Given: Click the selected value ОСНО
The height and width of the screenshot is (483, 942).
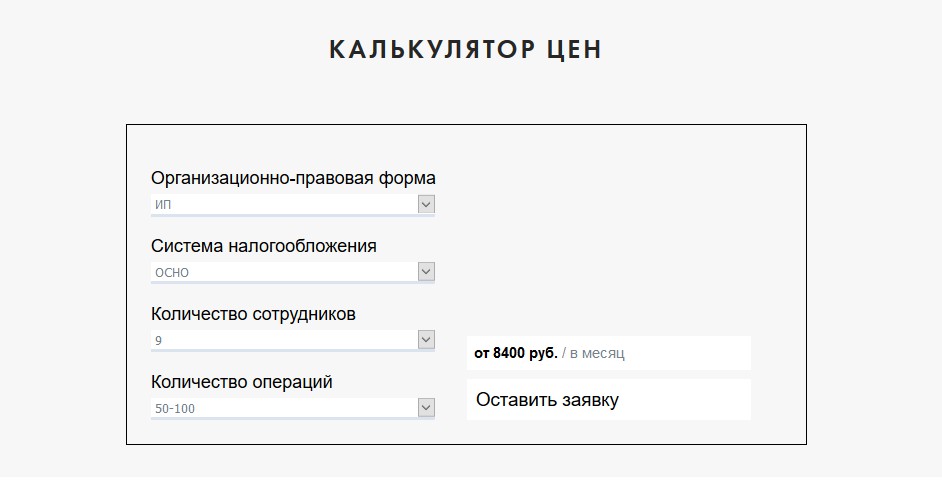Looking at the screenshot, I should (172, 273).
